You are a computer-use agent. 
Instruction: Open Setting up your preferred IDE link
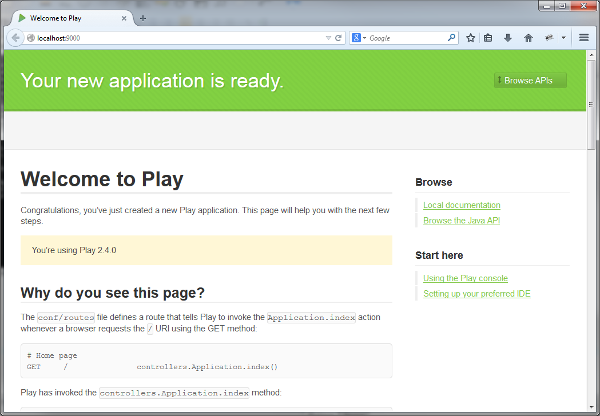477,294
